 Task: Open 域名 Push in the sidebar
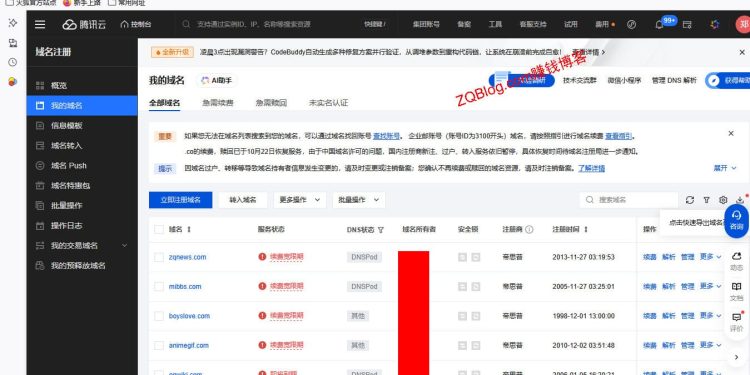pos(82,165)
